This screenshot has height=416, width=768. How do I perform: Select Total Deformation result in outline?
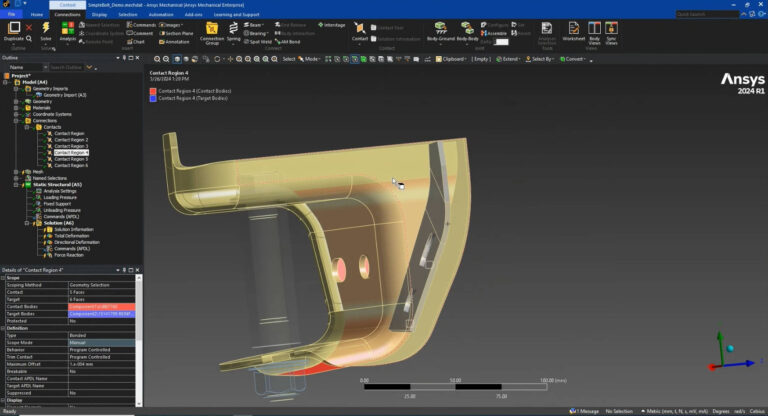tap(72, 236)
